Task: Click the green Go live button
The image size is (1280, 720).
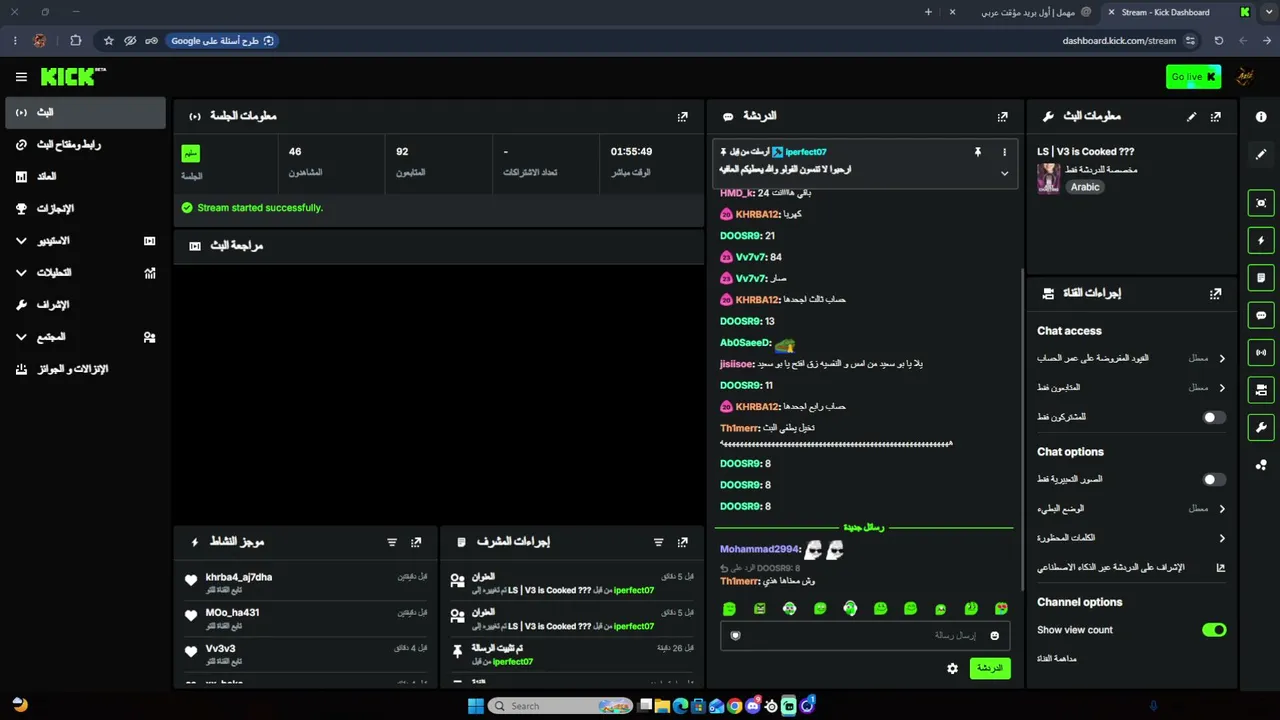Action: coord(1193,77)
